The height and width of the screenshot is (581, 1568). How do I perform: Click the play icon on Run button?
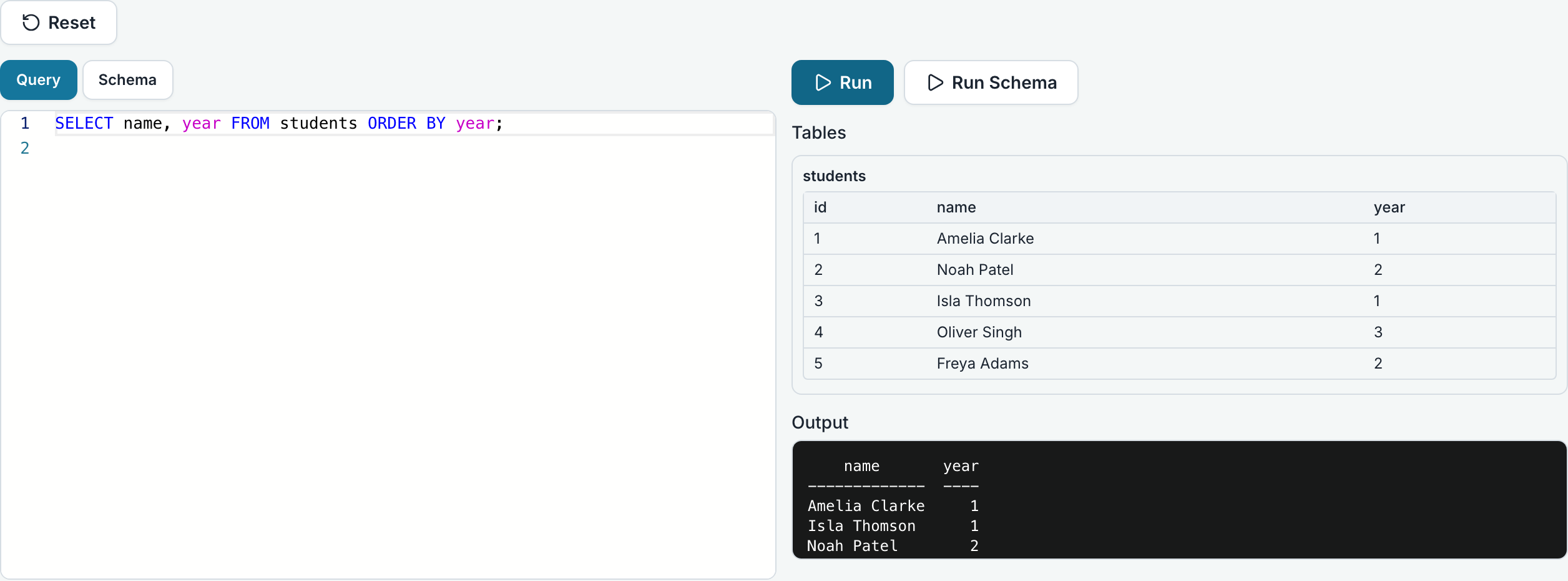point(823,82)
